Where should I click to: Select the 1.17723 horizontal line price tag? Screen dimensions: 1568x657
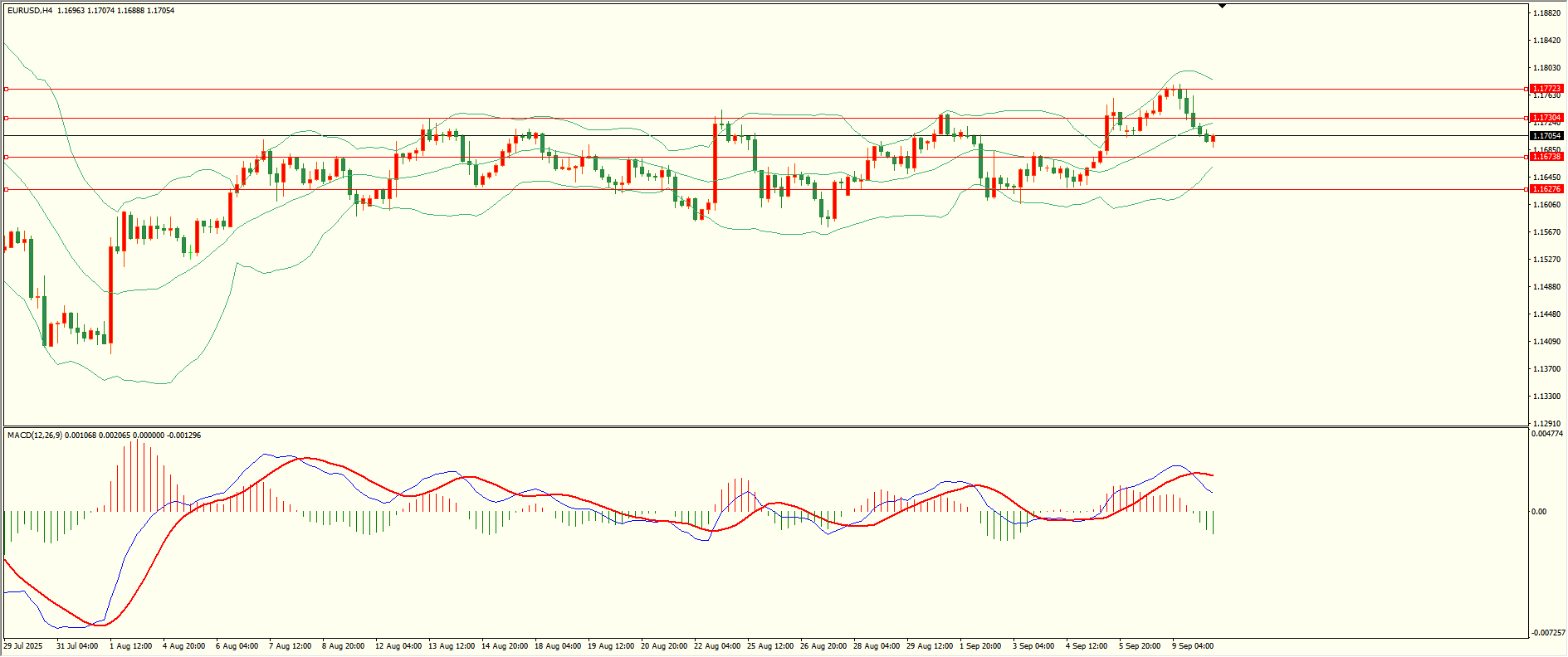tap(1546, 89)
